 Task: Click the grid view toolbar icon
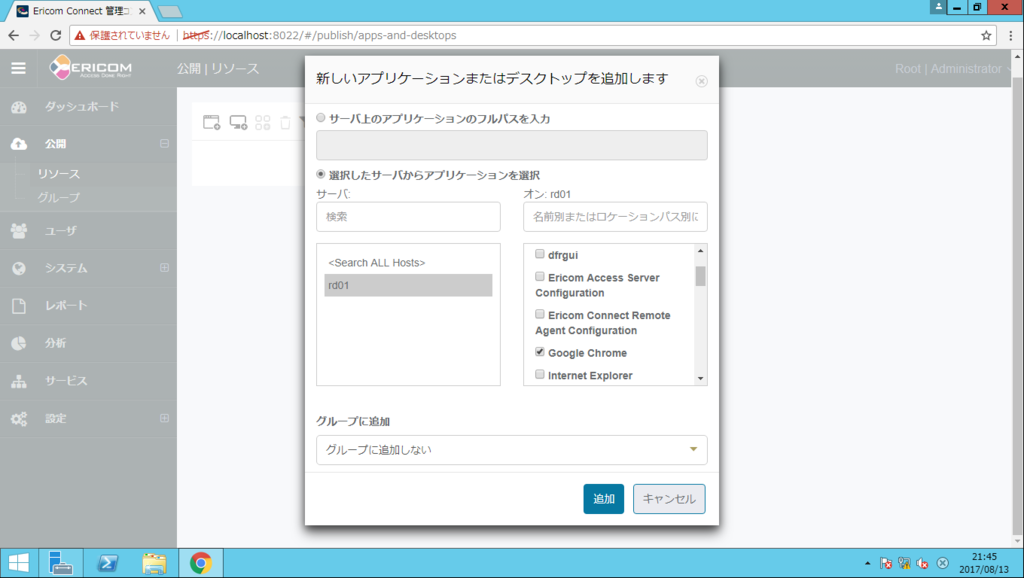click(263, 122)
